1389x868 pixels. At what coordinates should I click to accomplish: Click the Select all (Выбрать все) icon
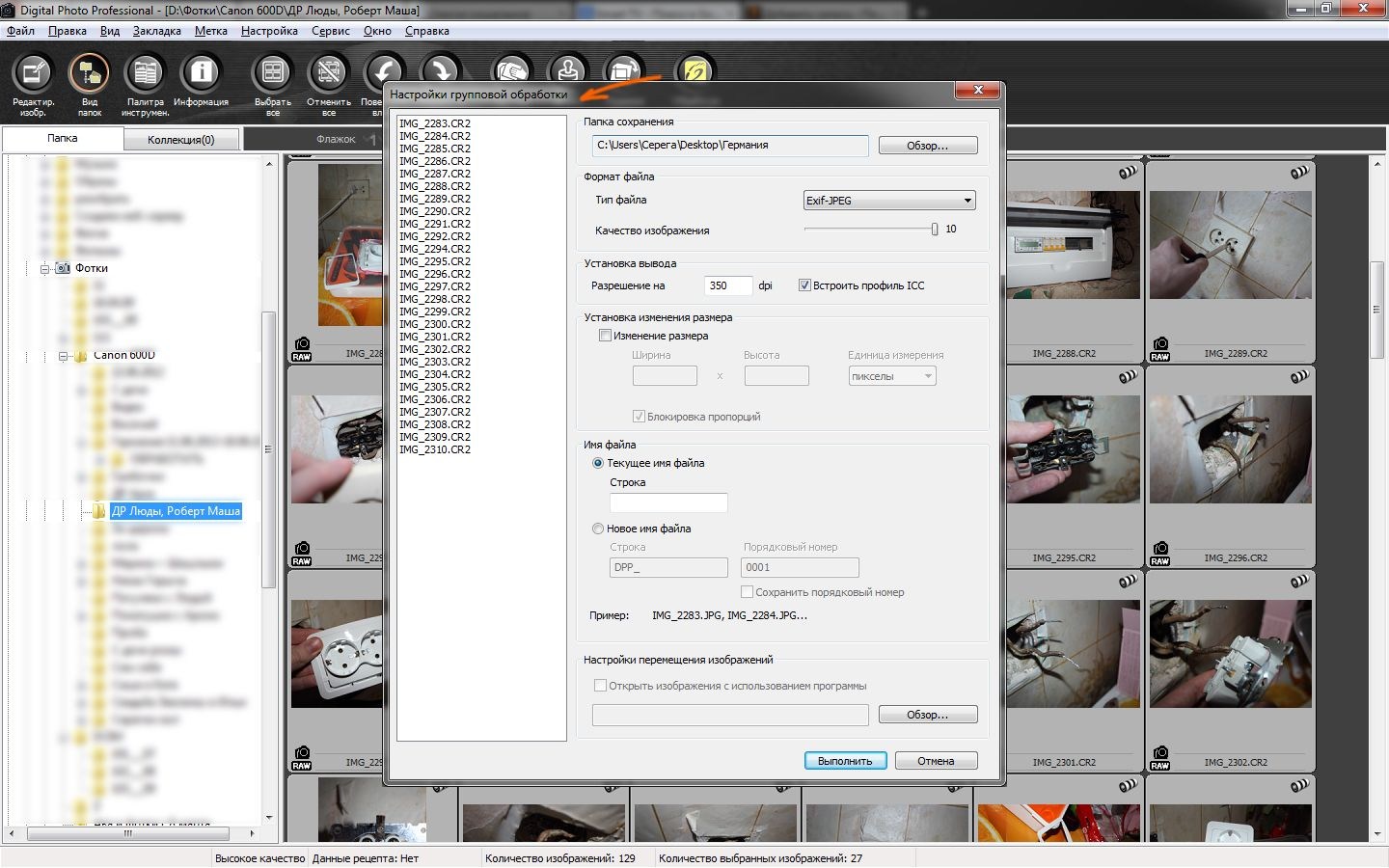pos(273,74)
